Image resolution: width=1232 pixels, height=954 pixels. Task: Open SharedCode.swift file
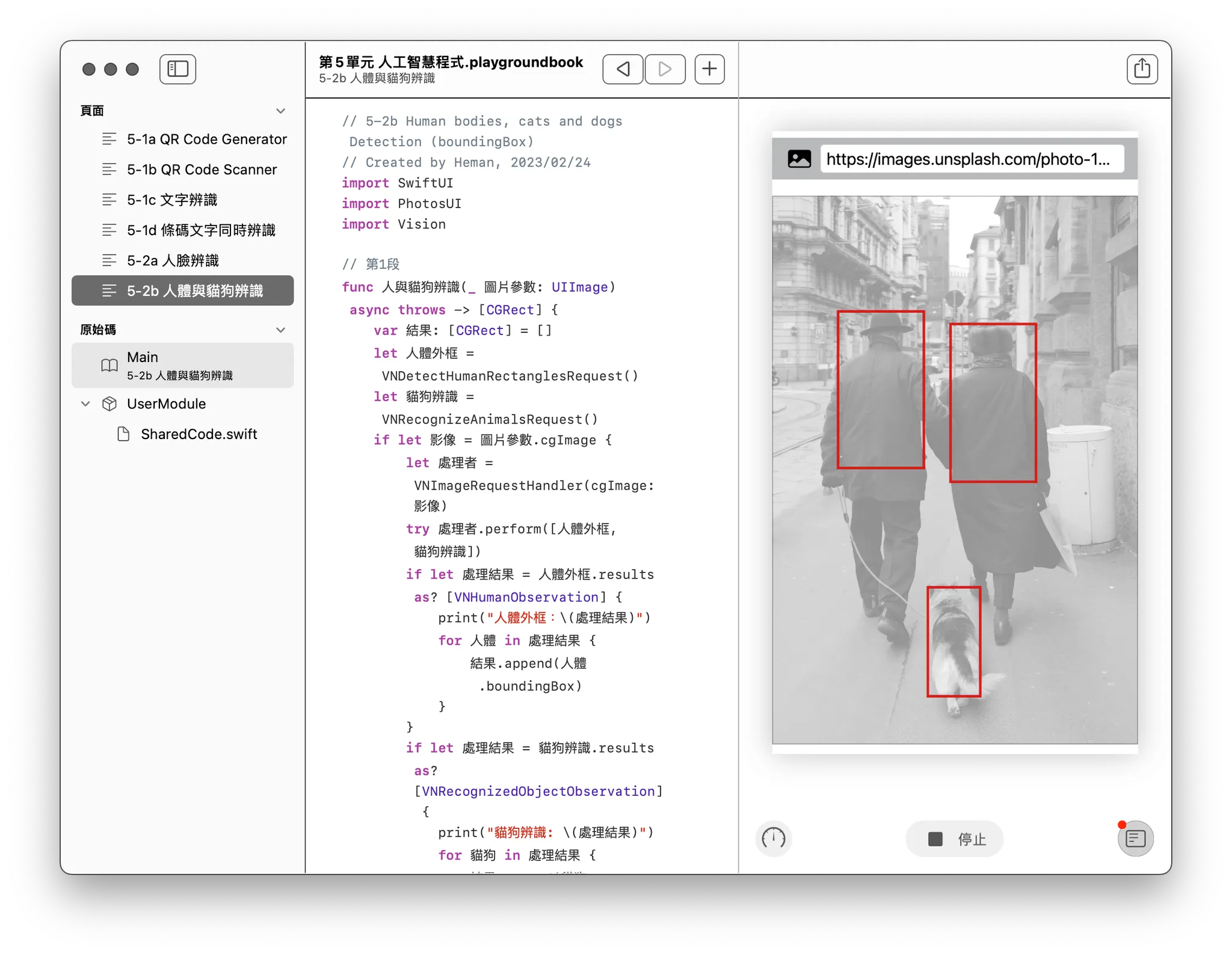tap(199, 434)
